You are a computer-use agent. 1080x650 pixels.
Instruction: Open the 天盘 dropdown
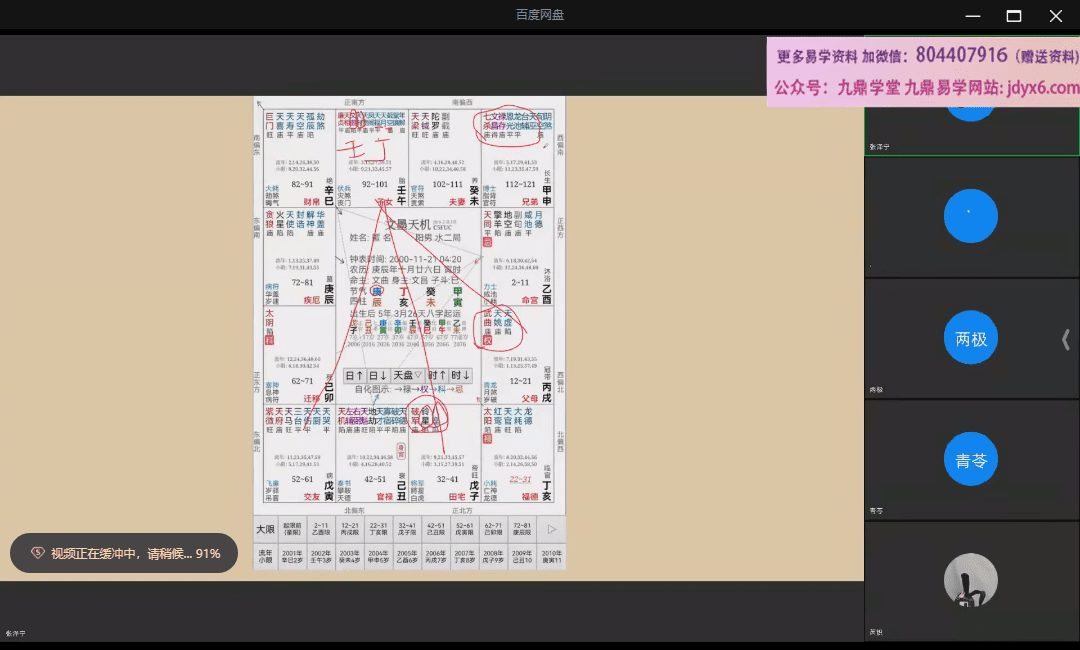coord(409,375)
